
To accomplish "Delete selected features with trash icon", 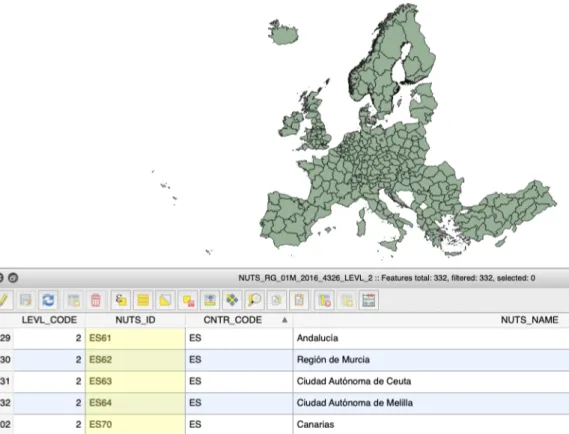I will click(x=96, y=300).
